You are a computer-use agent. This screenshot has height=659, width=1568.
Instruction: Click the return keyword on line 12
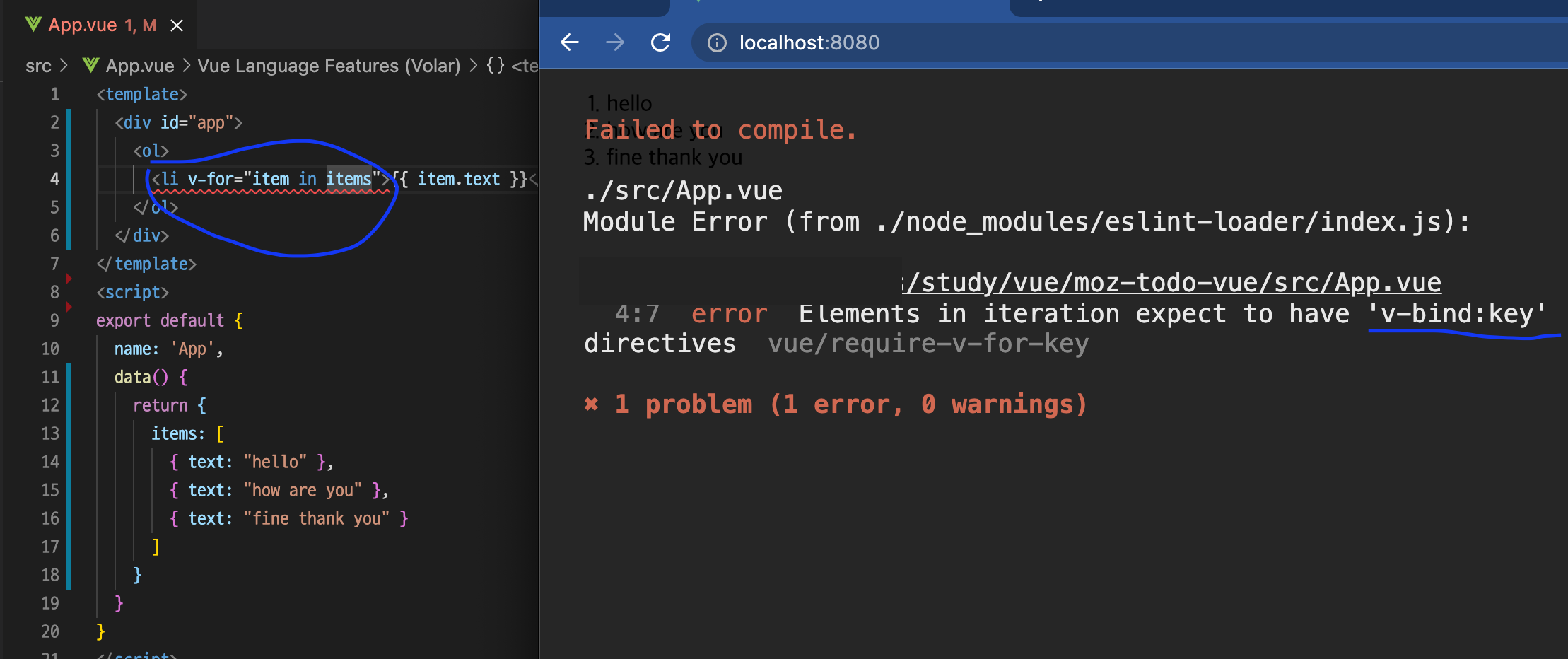(160, 405)
